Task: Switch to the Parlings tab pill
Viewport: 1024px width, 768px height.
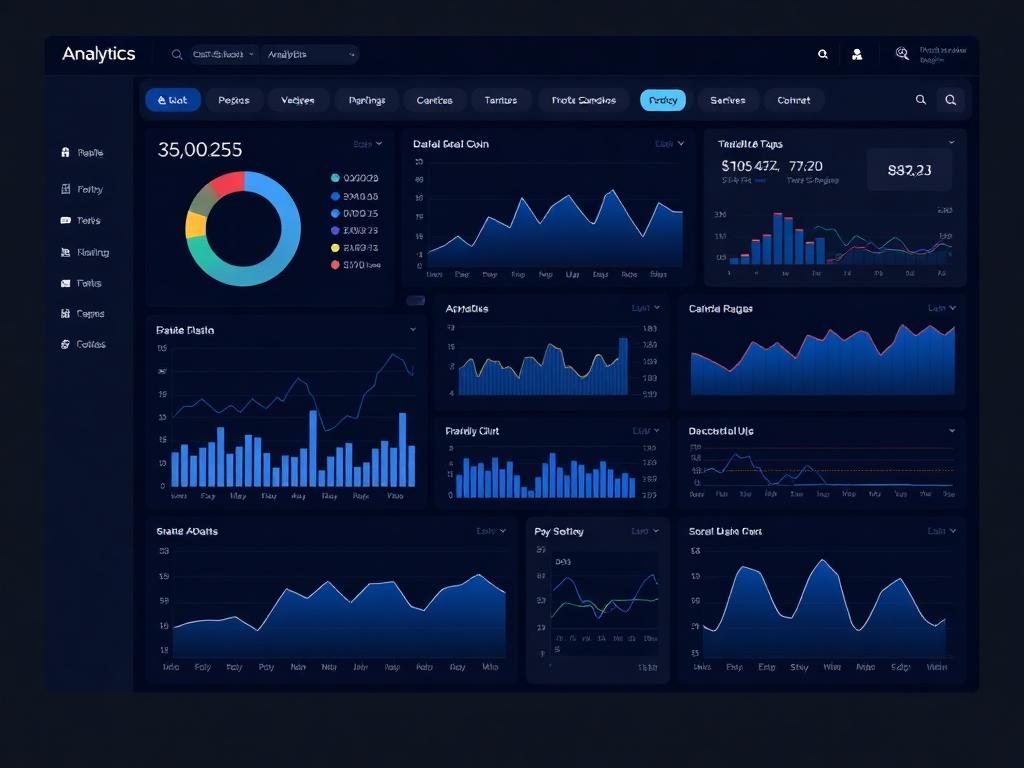Action: tap(367, 100)
